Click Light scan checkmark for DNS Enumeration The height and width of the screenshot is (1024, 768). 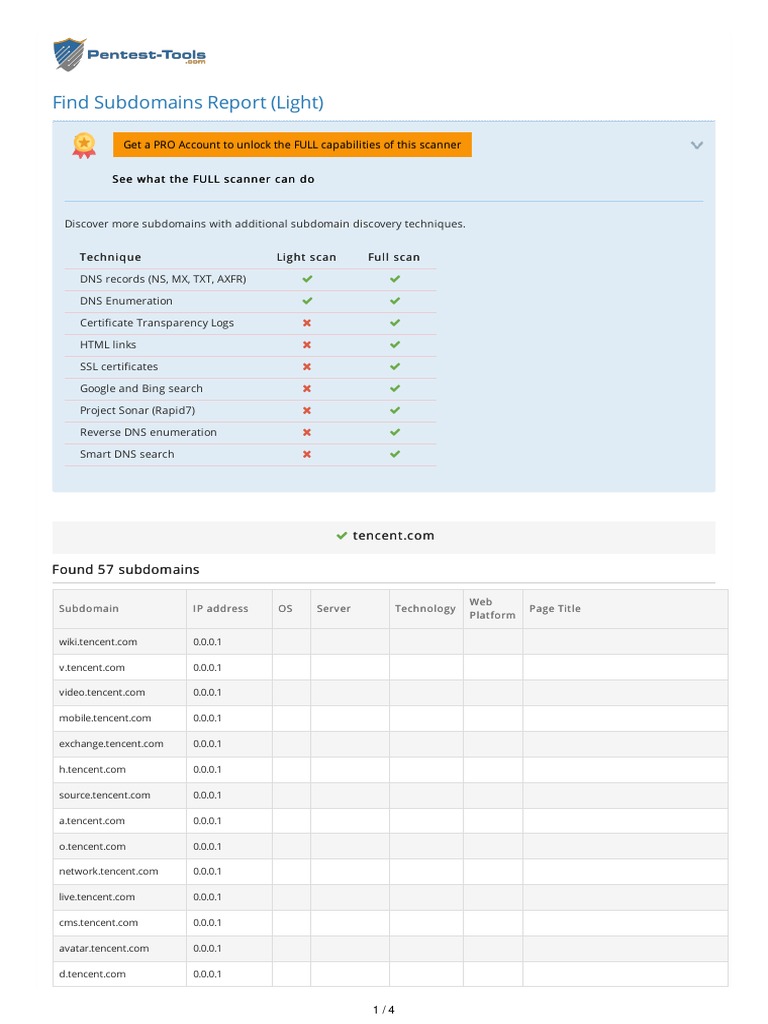307,301
